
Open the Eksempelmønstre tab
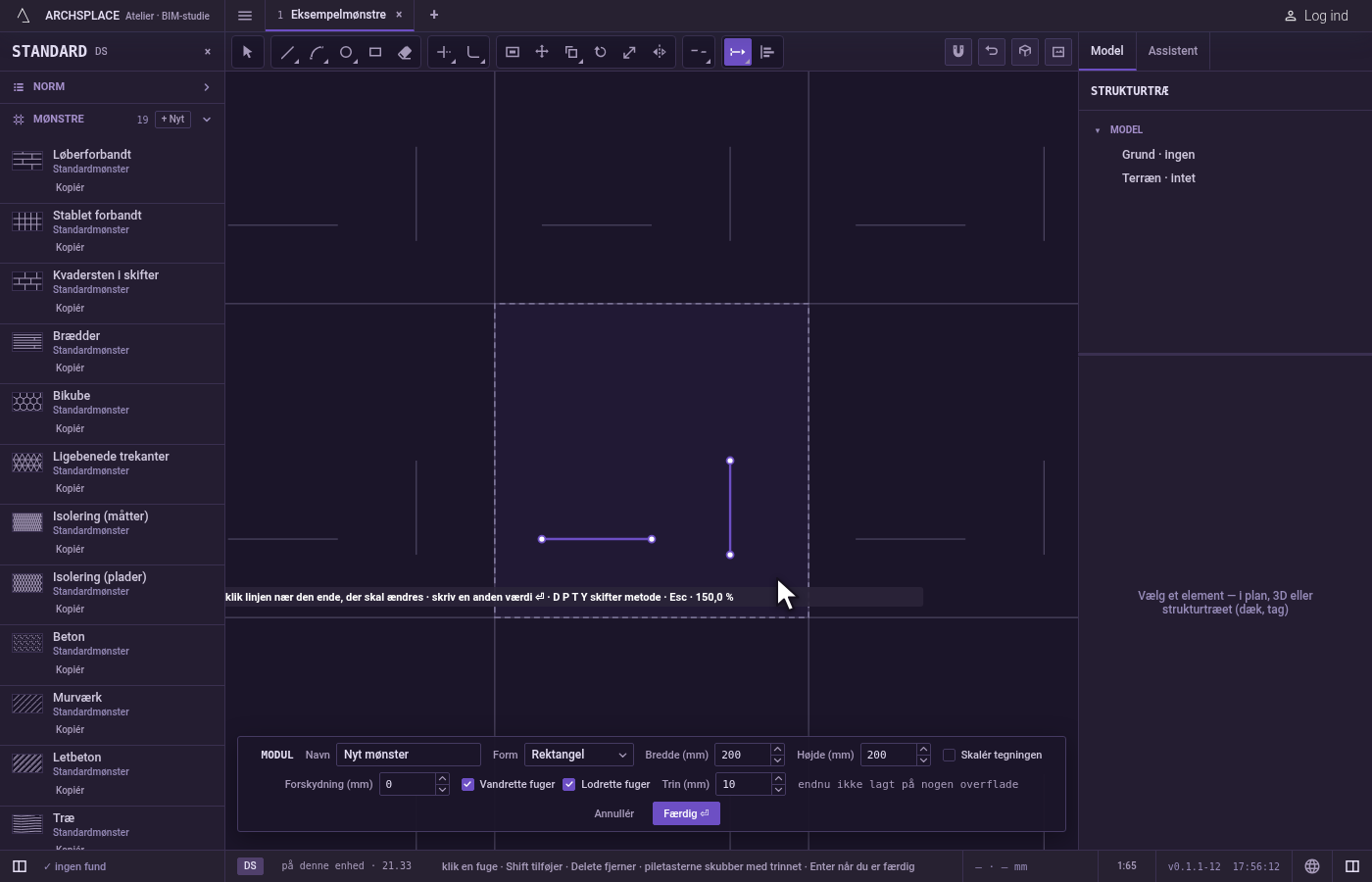tap(339, 15)
